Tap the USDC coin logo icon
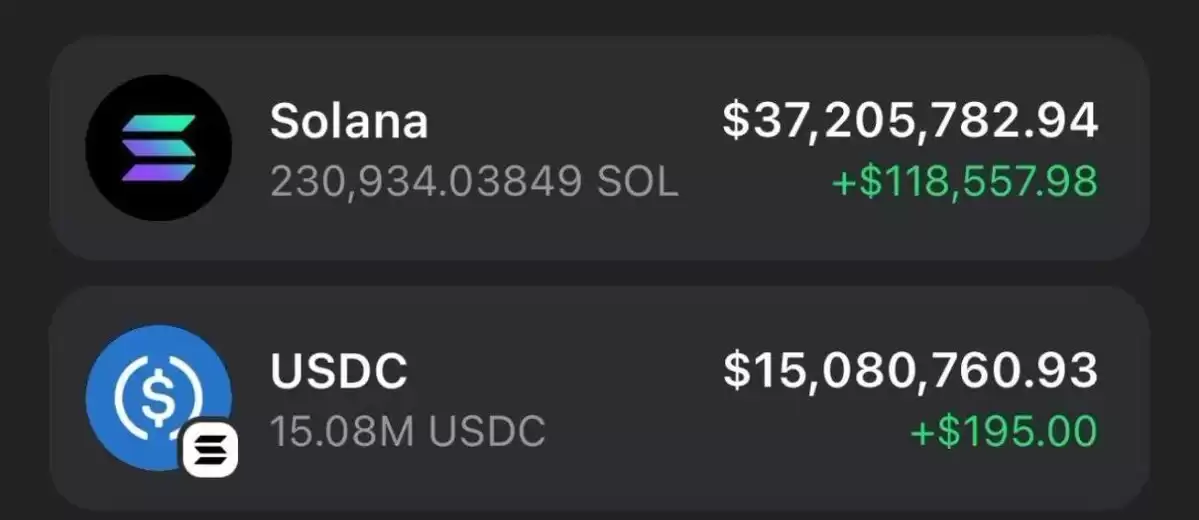Image resolution: width=1199 pixels, height=520 pixels. pyautogui.click(x=158, y=398)
